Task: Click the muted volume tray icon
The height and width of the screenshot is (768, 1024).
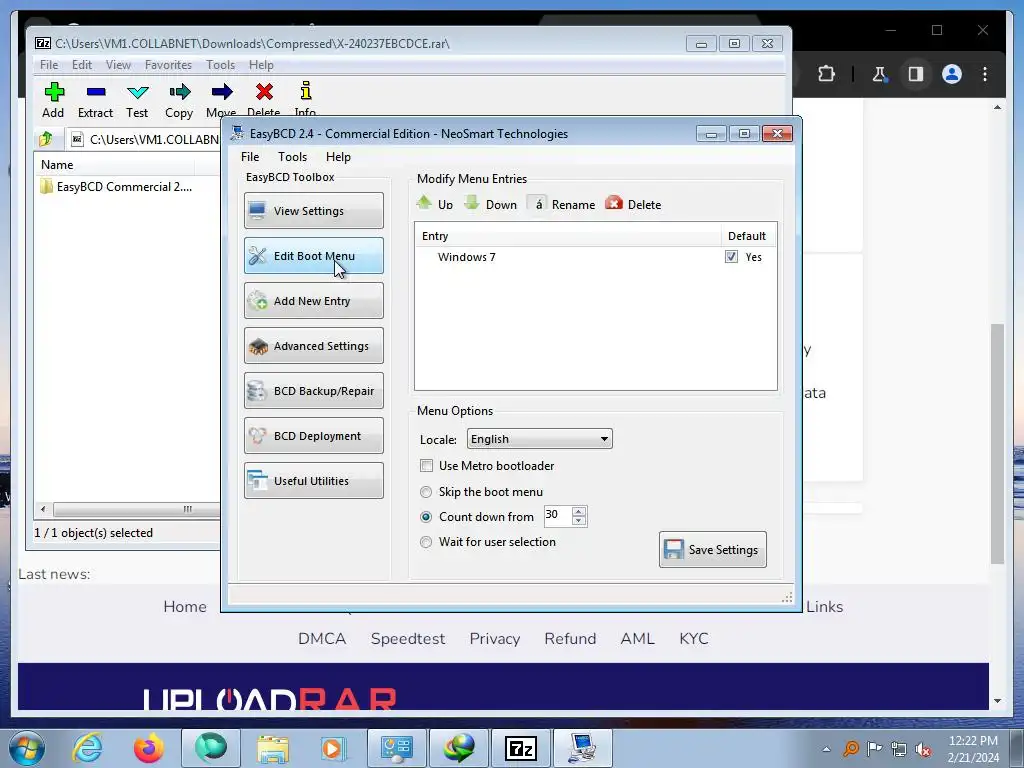Action: (923, 750)
